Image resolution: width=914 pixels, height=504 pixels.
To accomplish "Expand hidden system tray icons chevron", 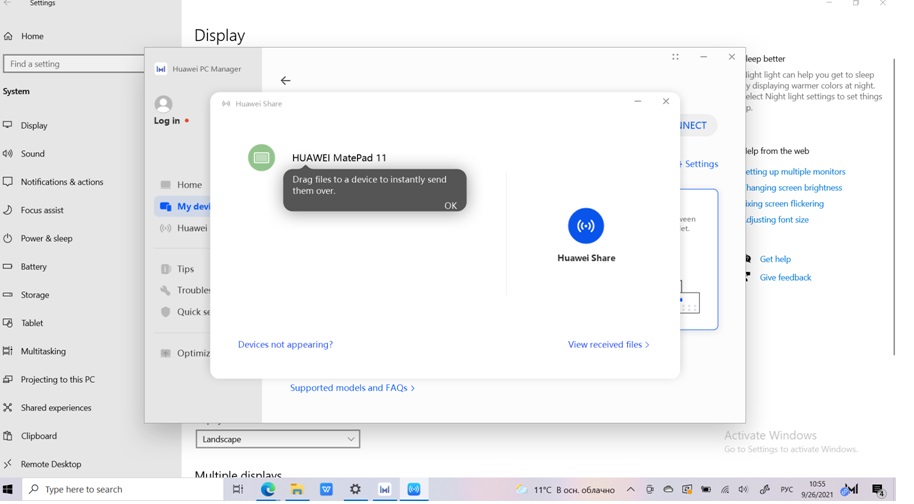I will coord(630,490).
